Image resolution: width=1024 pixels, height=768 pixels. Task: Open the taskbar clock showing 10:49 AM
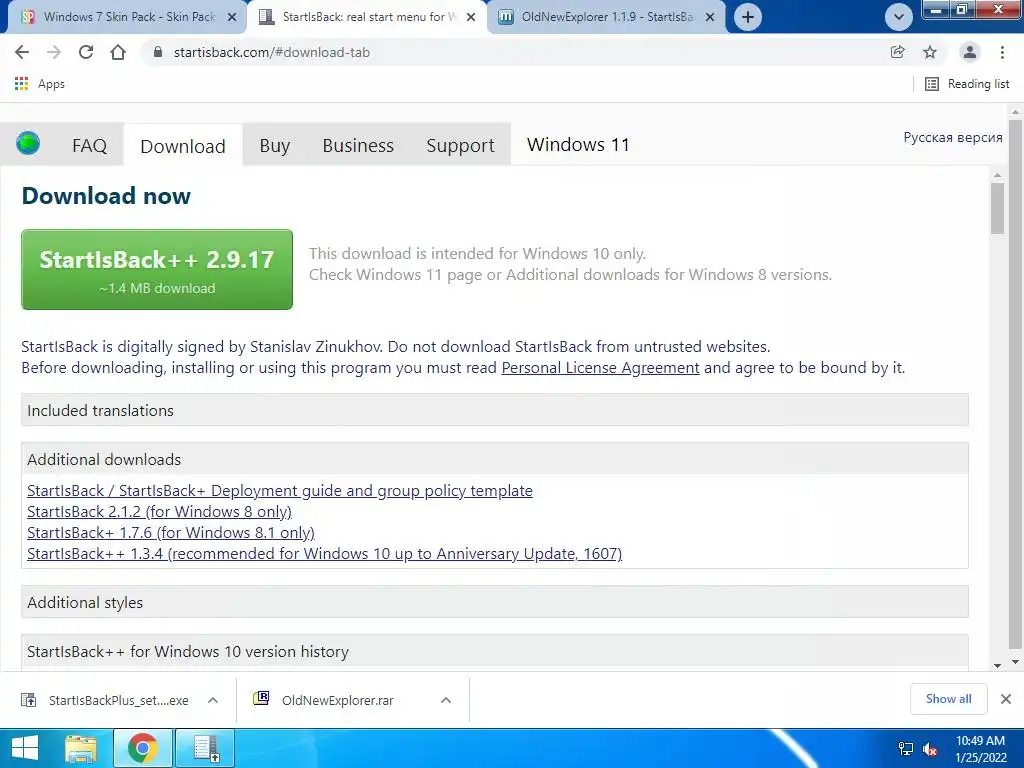coord(980,749)
